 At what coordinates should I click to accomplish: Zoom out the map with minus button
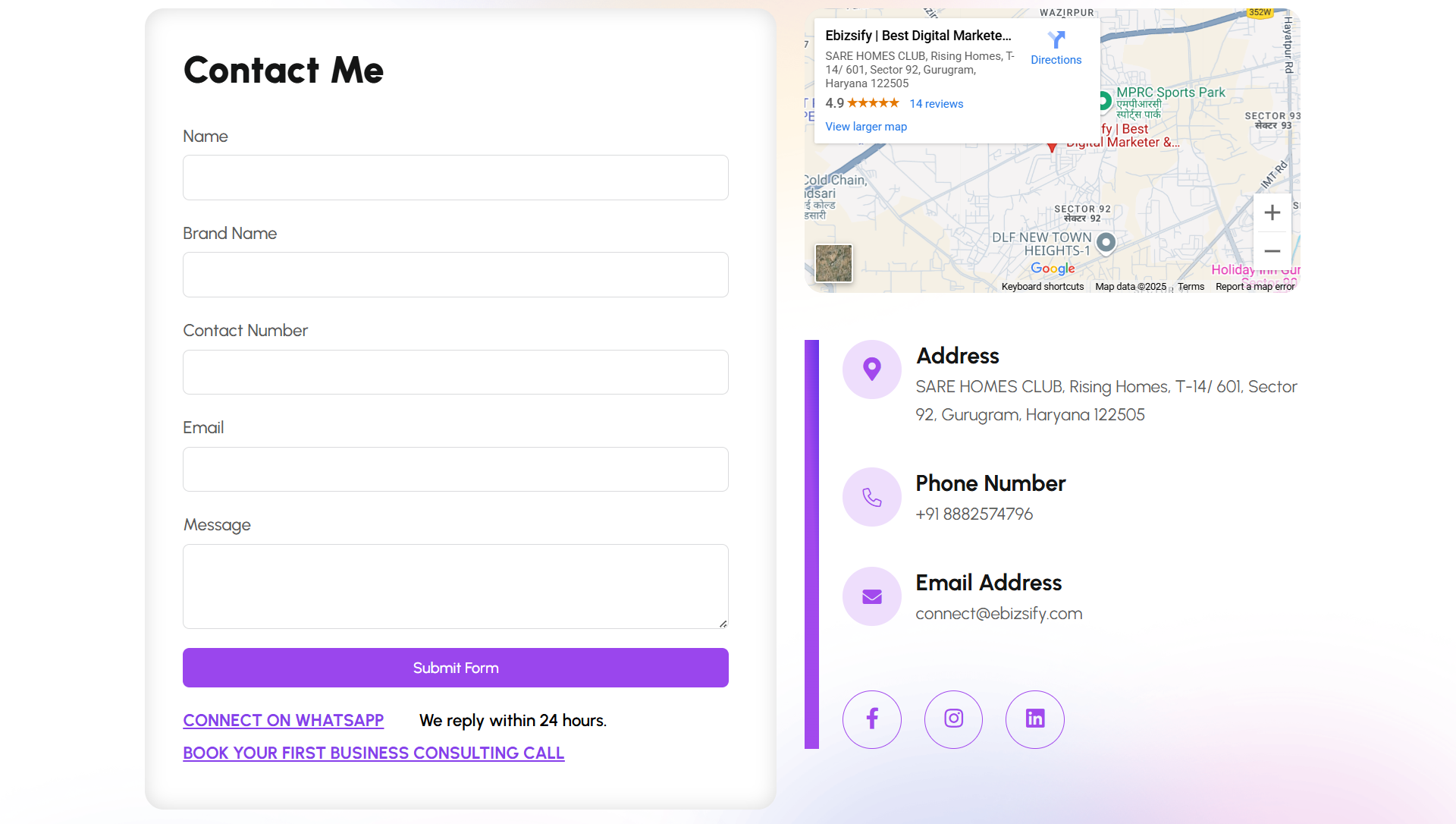(1272, 251)
